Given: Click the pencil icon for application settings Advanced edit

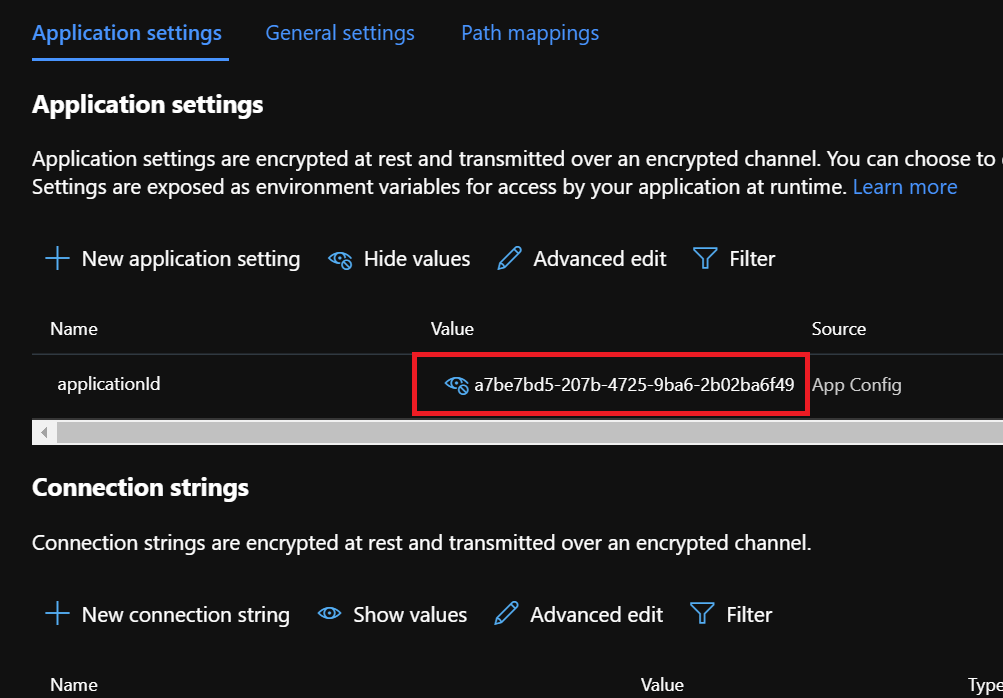Looking at the screenshot, I should tap(509, 259).
